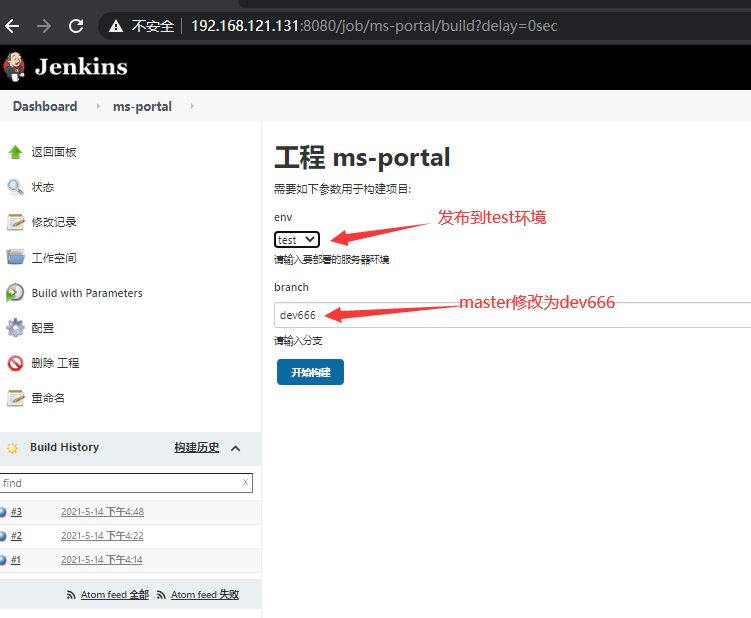751x618 pixels.
Task: Collapse Build History with the chevron
Action: pyautogui.click(x=236, y=448)
